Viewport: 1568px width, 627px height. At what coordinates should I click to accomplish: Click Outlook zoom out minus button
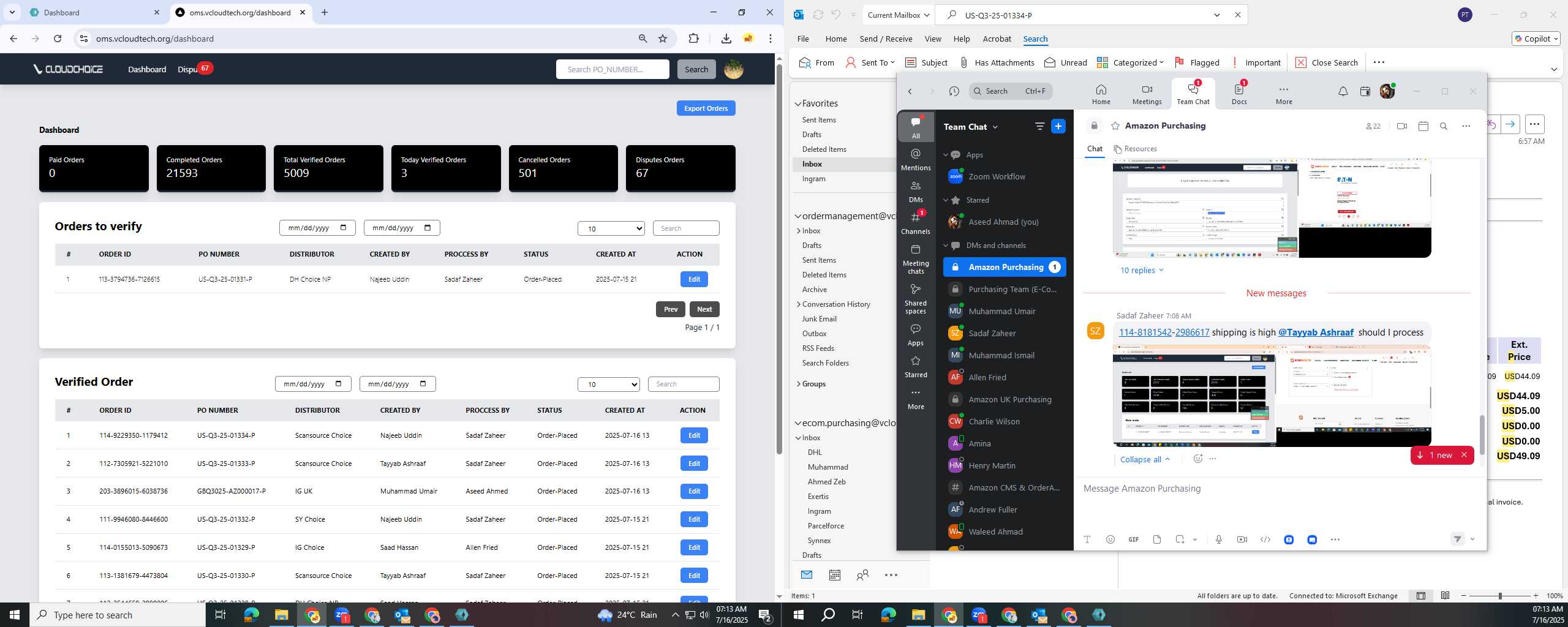(x=1464, y=596)
